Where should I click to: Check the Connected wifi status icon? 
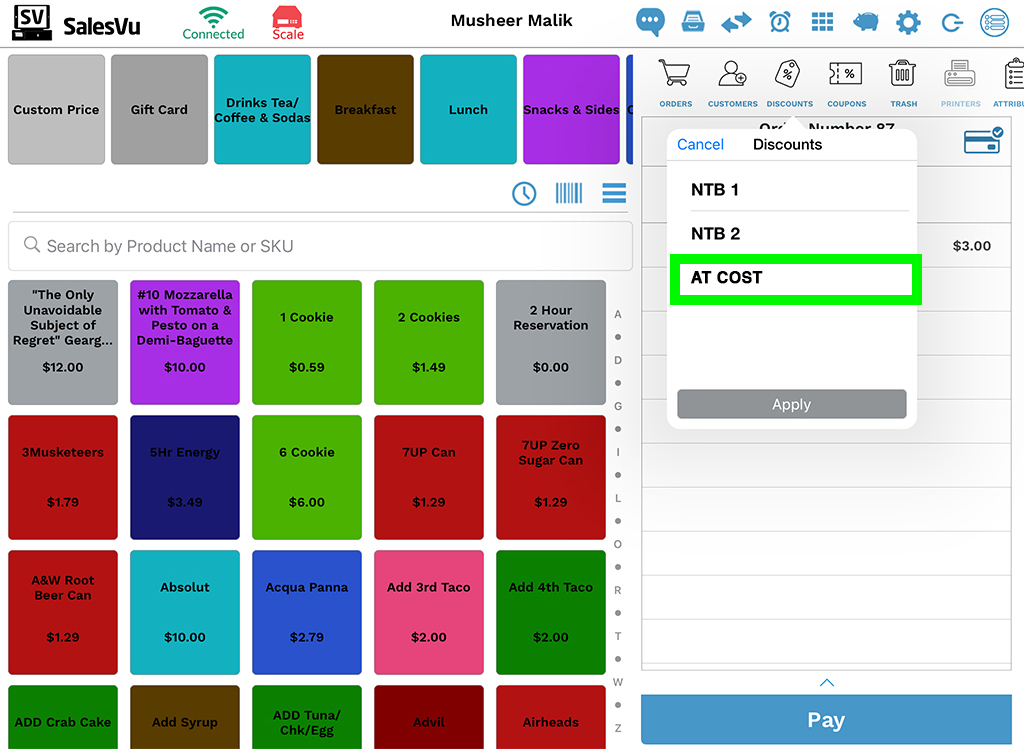click(213, 24)
